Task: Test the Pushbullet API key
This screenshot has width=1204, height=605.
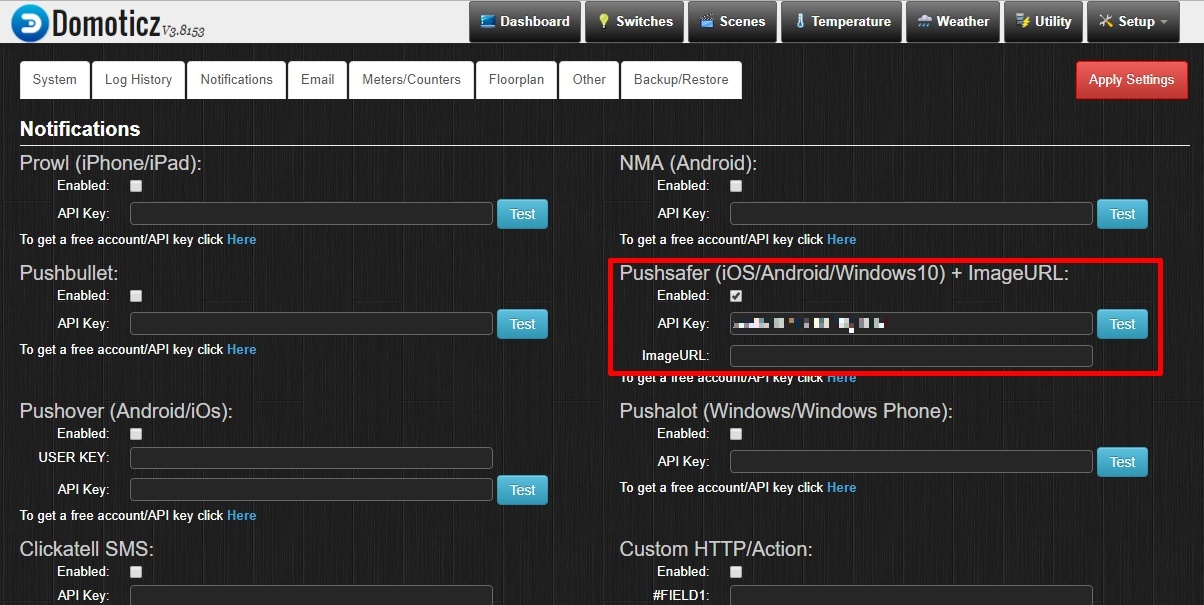Action: click(522, 324)
